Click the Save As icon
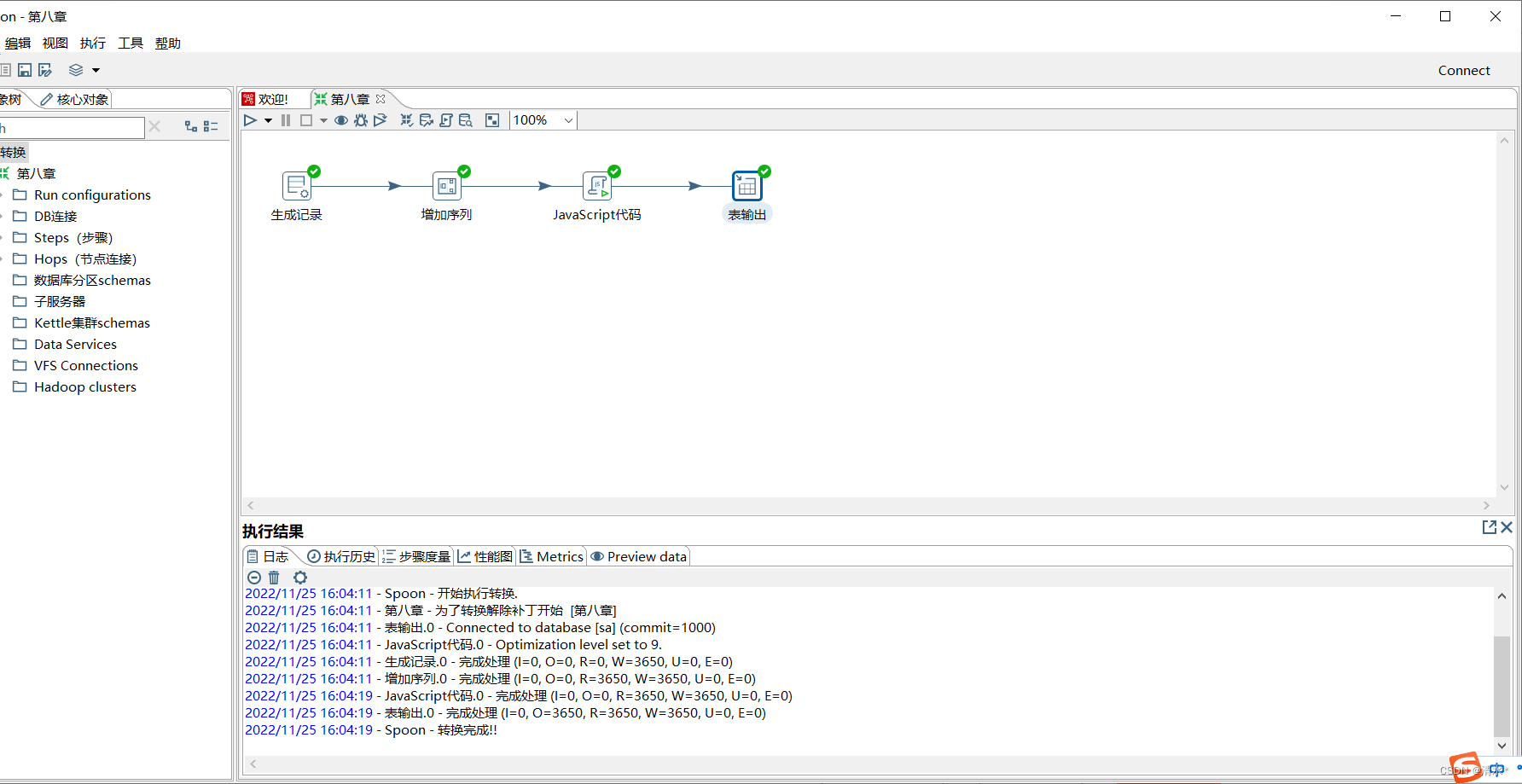The width and height of the screenshot is (1522, 784). (45, 70)
